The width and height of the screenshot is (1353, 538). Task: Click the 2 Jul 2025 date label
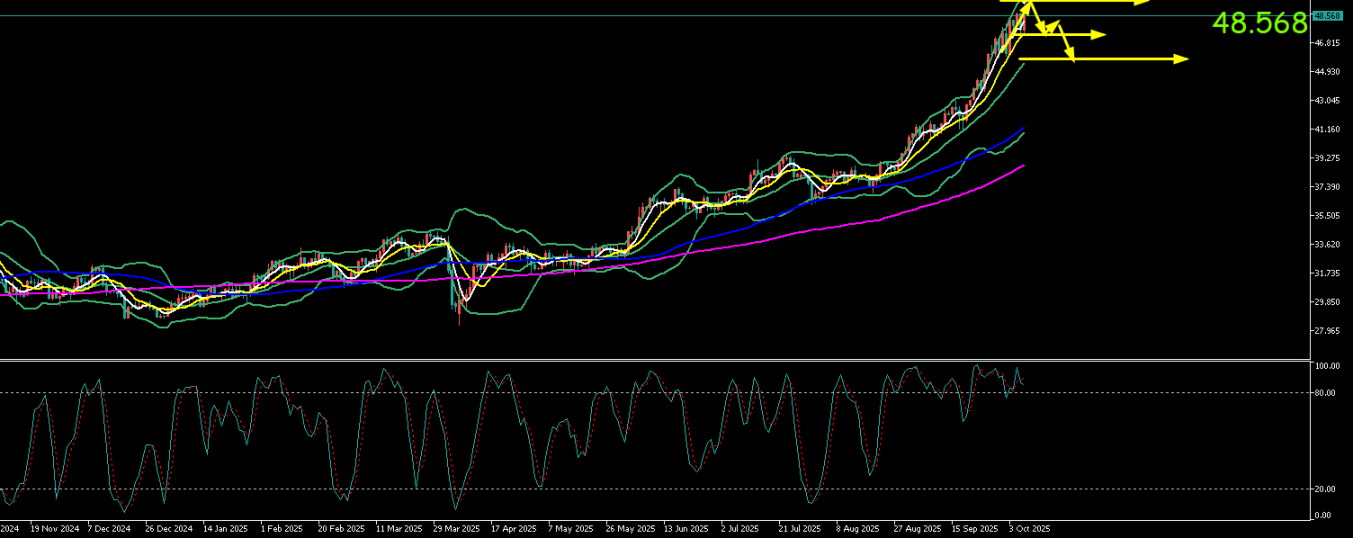[x=742, y=528]
